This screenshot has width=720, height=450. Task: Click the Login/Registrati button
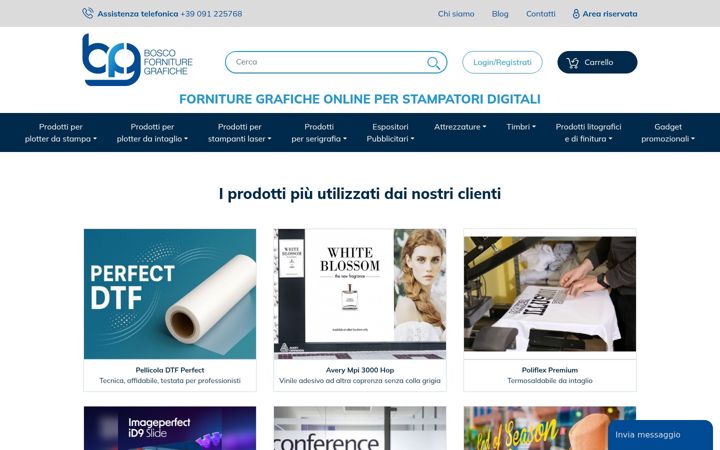click(502, 62)
